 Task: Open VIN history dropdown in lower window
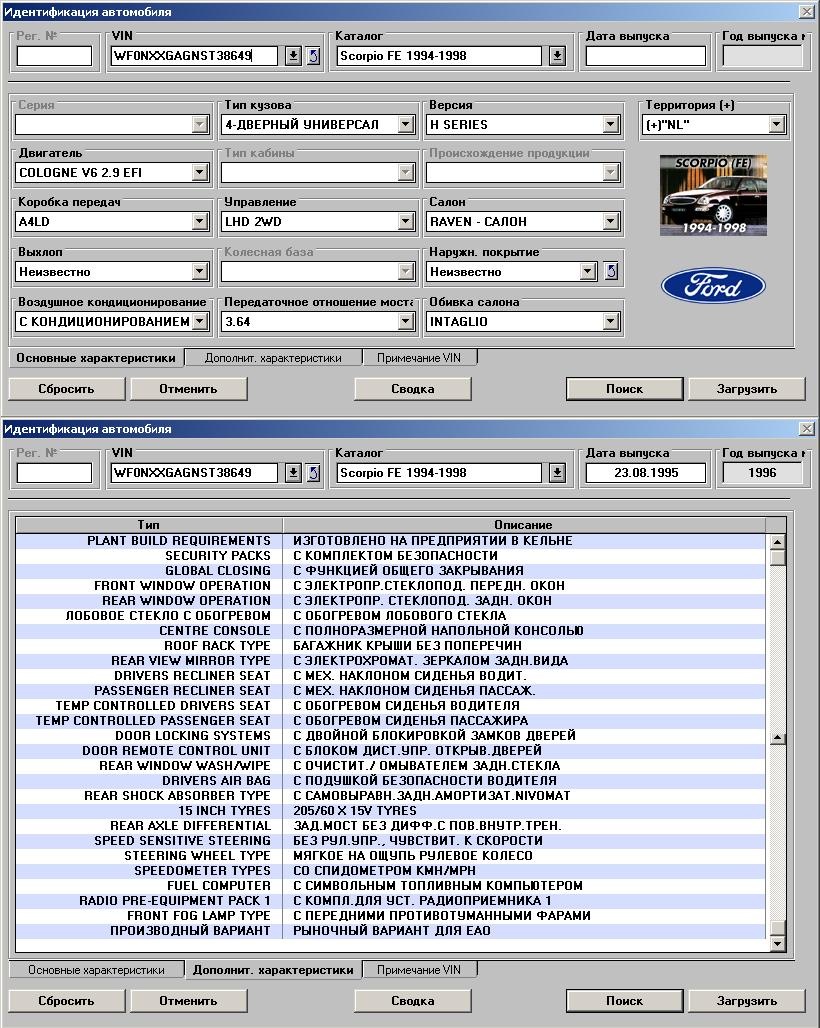(294, 473)
